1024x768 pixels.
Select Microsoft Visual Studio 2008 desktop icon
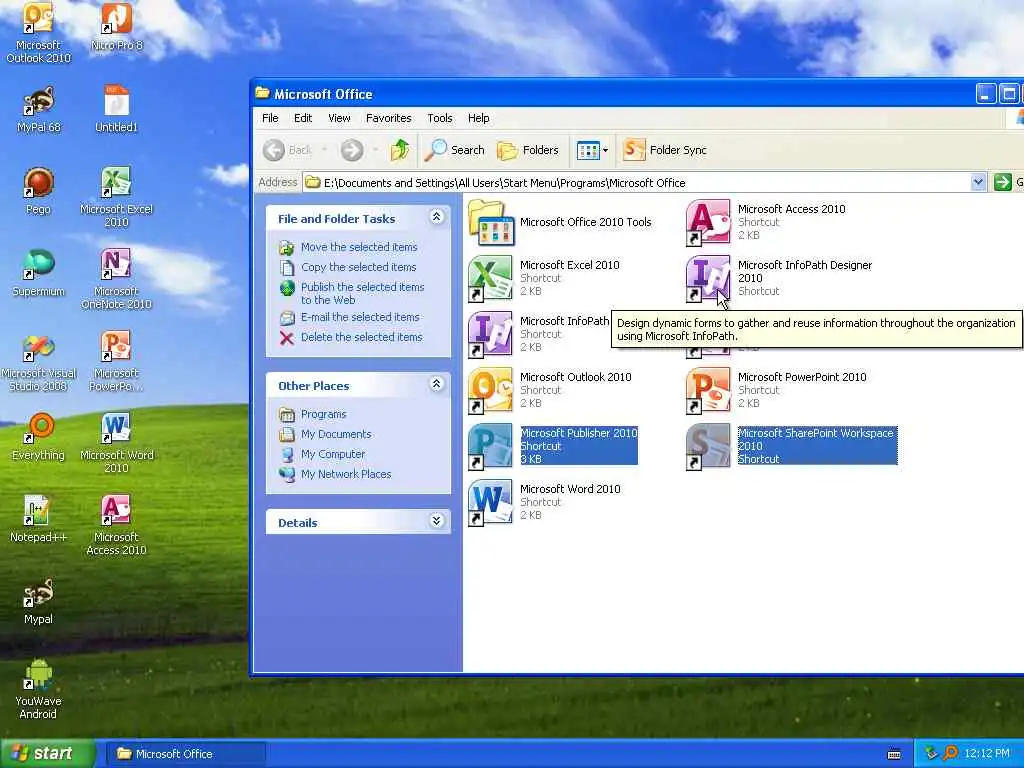coord(39,361)
